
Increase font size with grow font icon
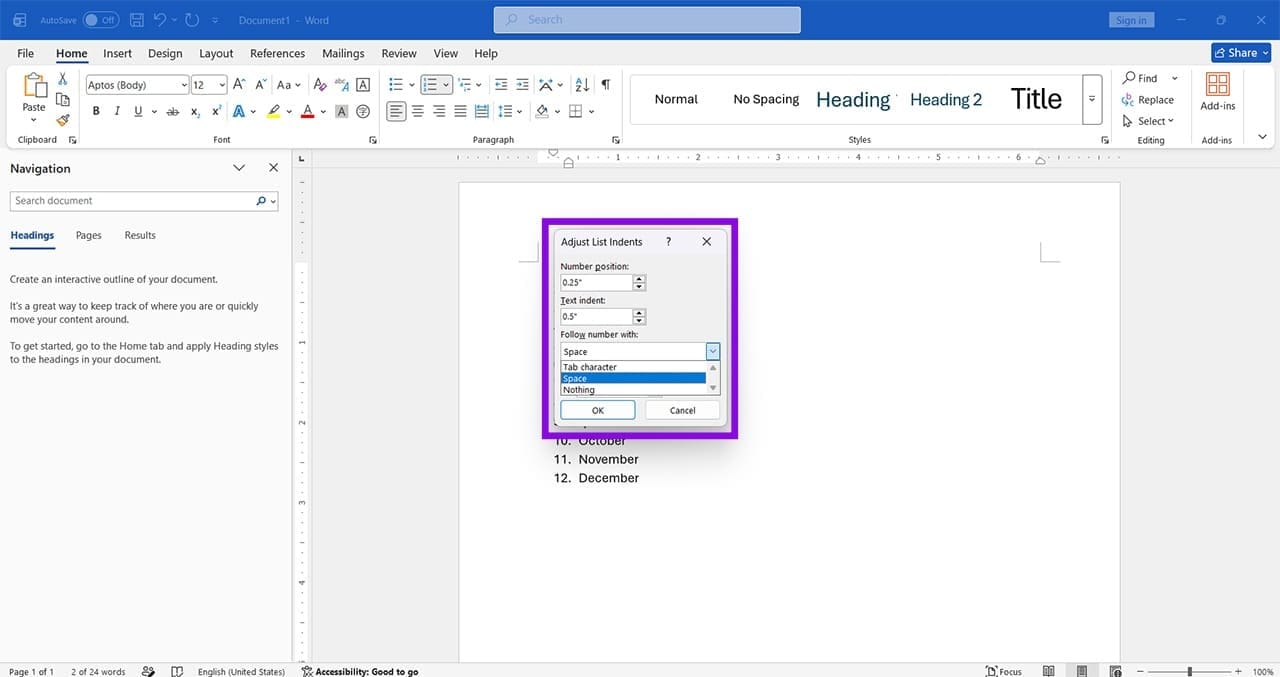coord(239,85)
